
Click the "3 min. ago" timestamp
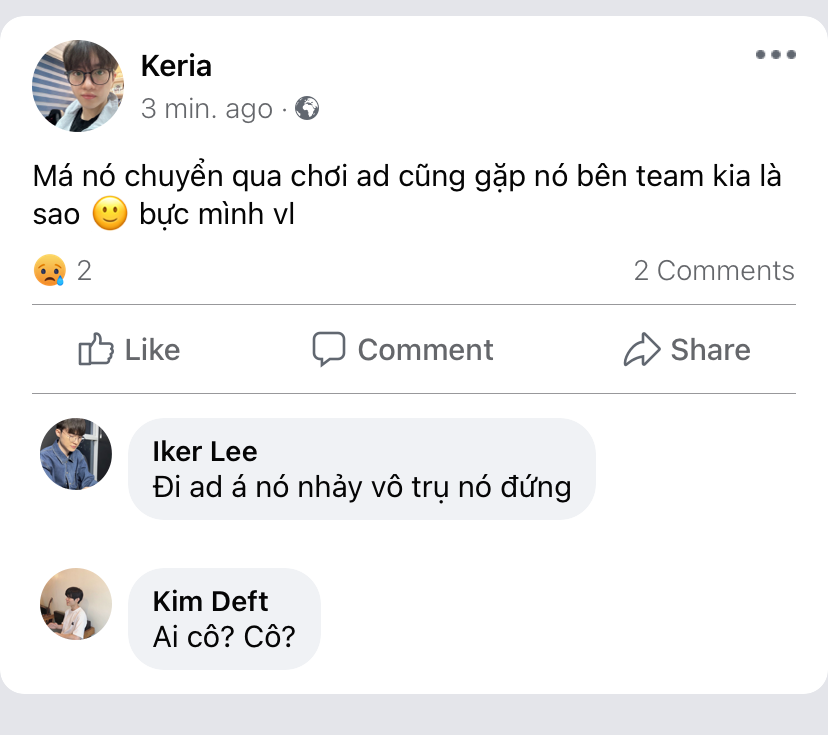click(206, 108)
